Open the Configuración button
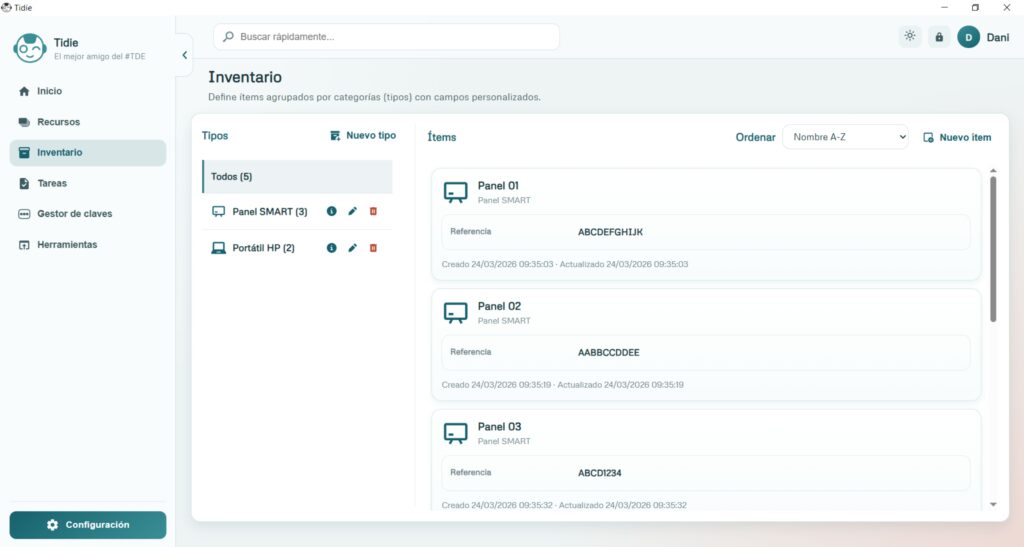 point(88,525)
